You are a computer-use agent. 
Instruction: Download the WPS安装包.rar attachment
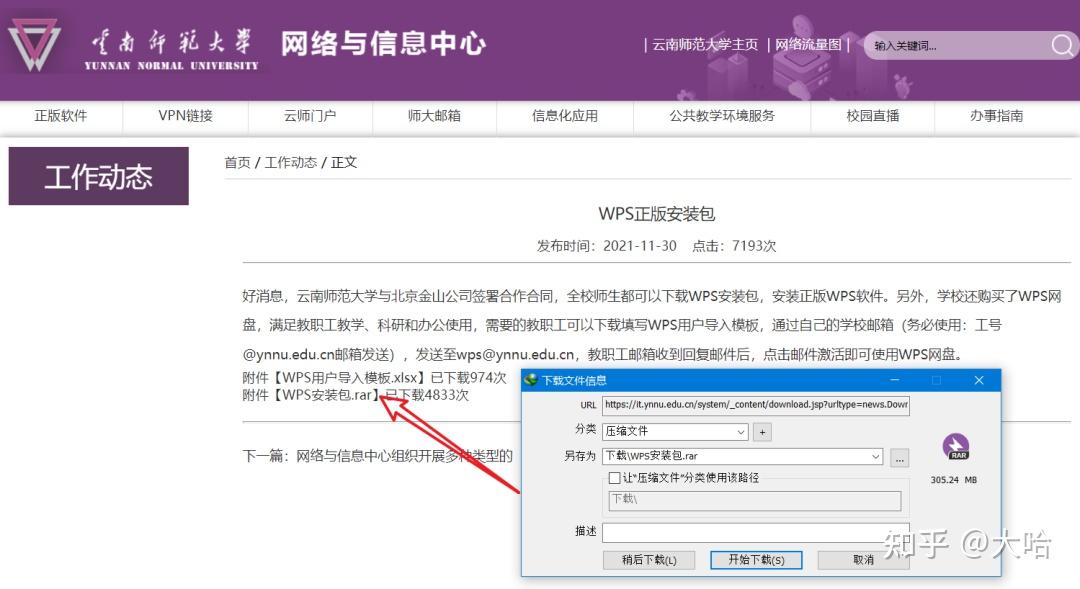click(x=328, y=395)
